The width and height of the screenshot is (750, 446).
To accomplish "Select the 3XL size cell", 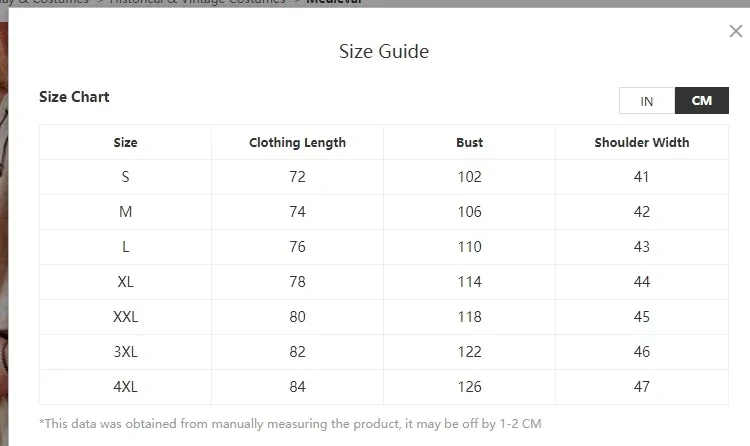I will click(x=125, y=352).
